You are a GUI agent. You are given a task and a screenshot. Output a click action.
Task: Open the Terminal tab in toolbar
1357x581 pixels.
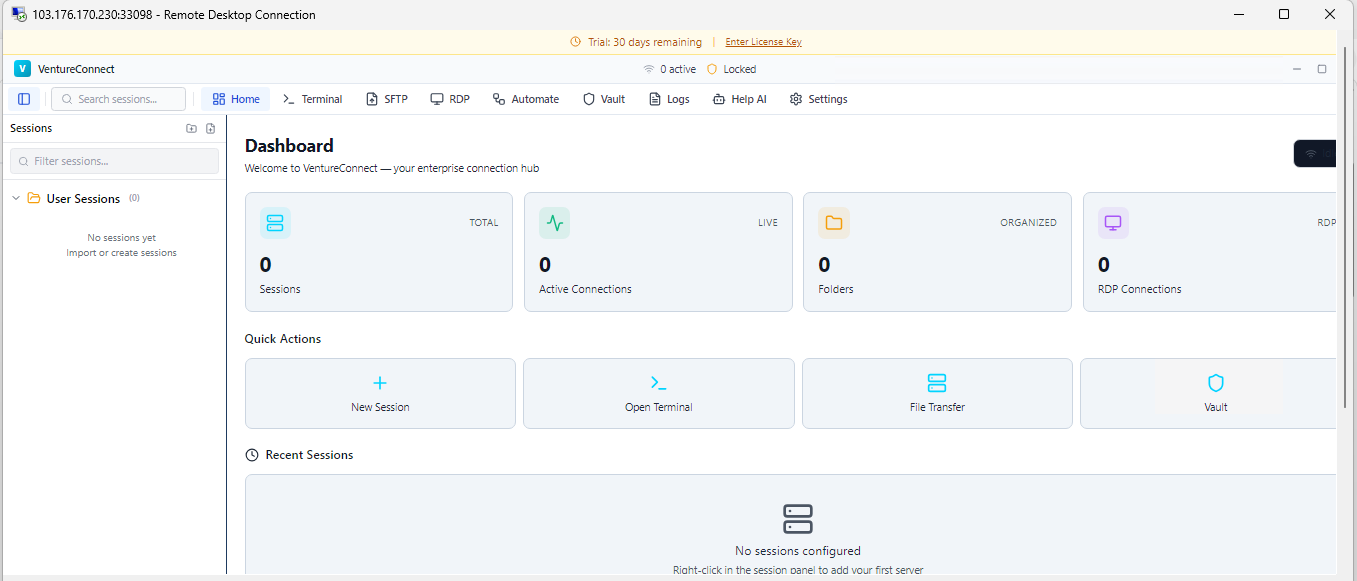tap(312, 99)
